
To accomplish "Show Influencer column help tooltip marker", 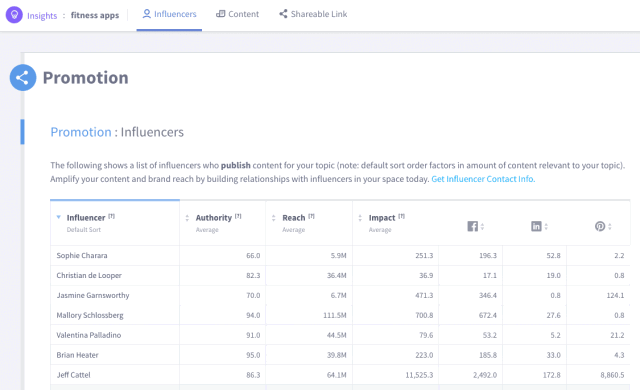I will (112, 216).
